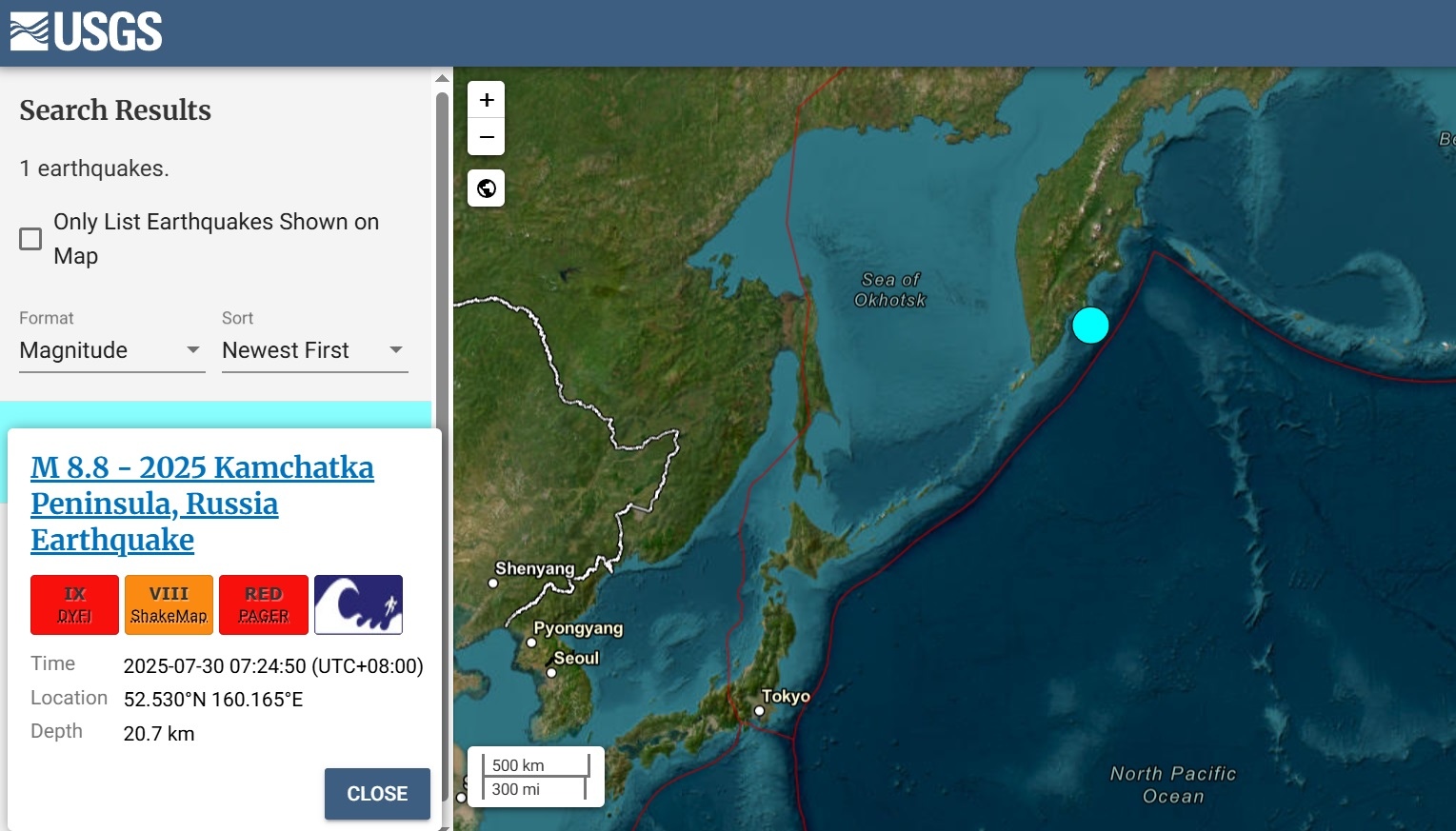Open the RED PAGER alert badge
This screenshot has width=1456, height=831.
(264, 604)
